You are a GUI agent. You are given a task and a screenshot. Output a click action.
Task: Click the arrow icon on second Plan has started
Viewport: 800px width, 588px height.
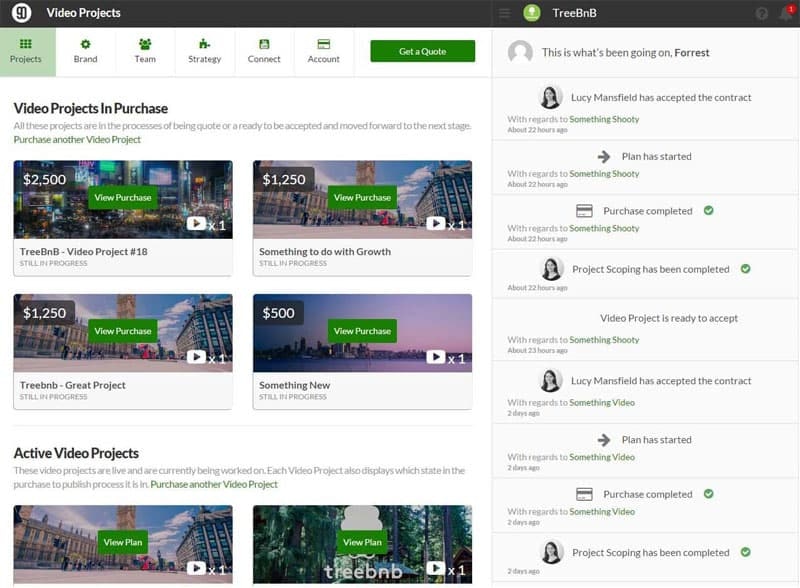604,440
